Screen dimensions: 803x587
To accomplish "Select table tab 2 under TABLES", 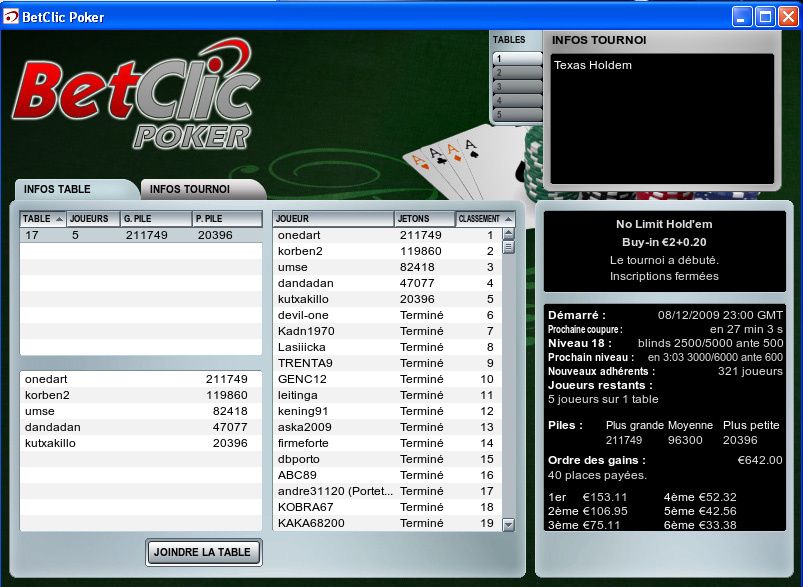I will click(517, 73).
